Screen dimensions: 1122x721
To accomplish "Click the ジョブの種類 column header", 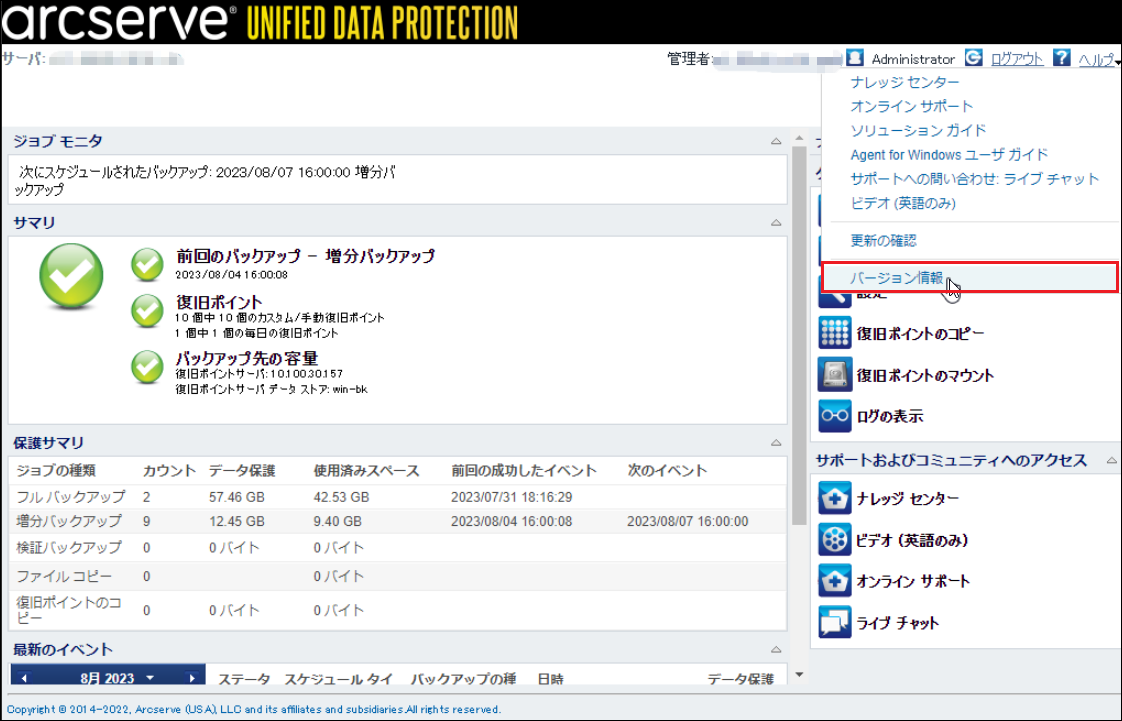I will click(x=56, y=471).
